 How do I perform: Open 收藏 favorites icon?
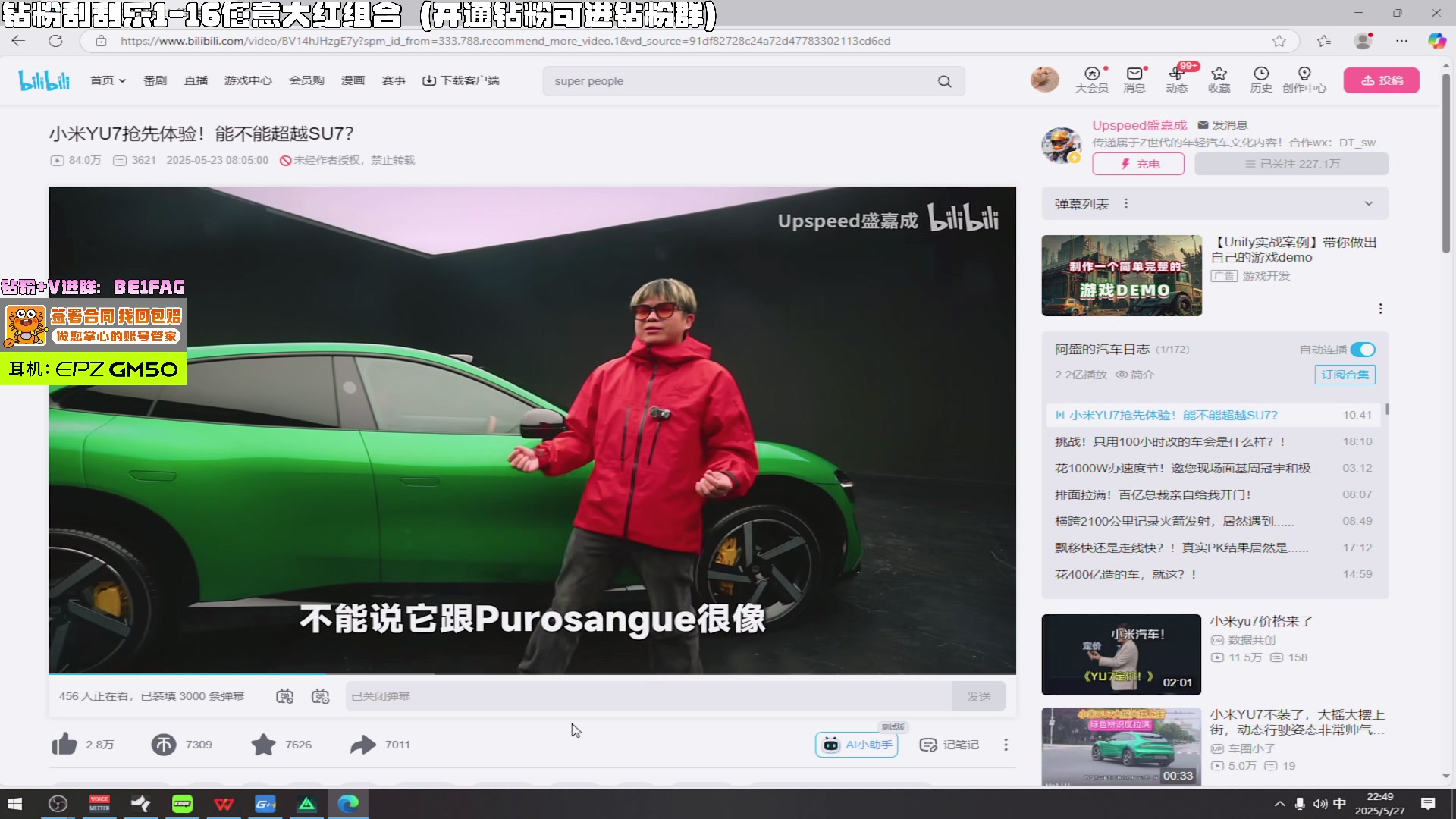coord(1219,79)
